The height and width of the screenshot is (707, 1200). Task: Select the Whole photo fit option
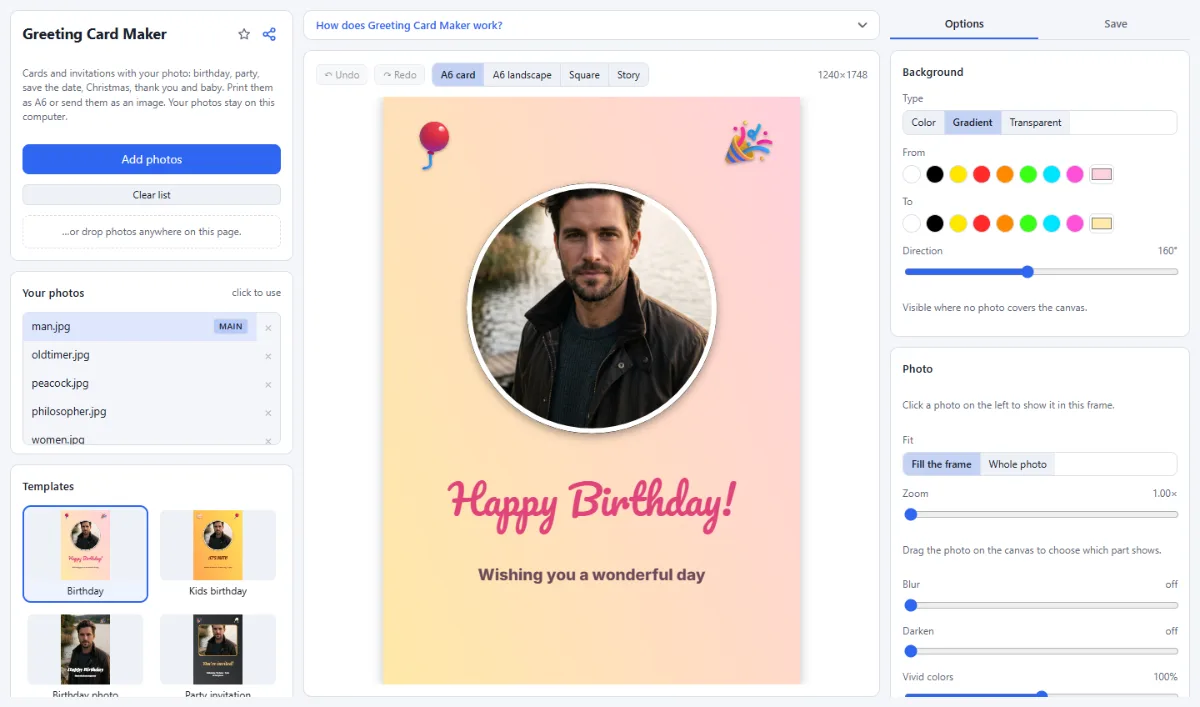pyautogui.click(x=1017, y=464)
